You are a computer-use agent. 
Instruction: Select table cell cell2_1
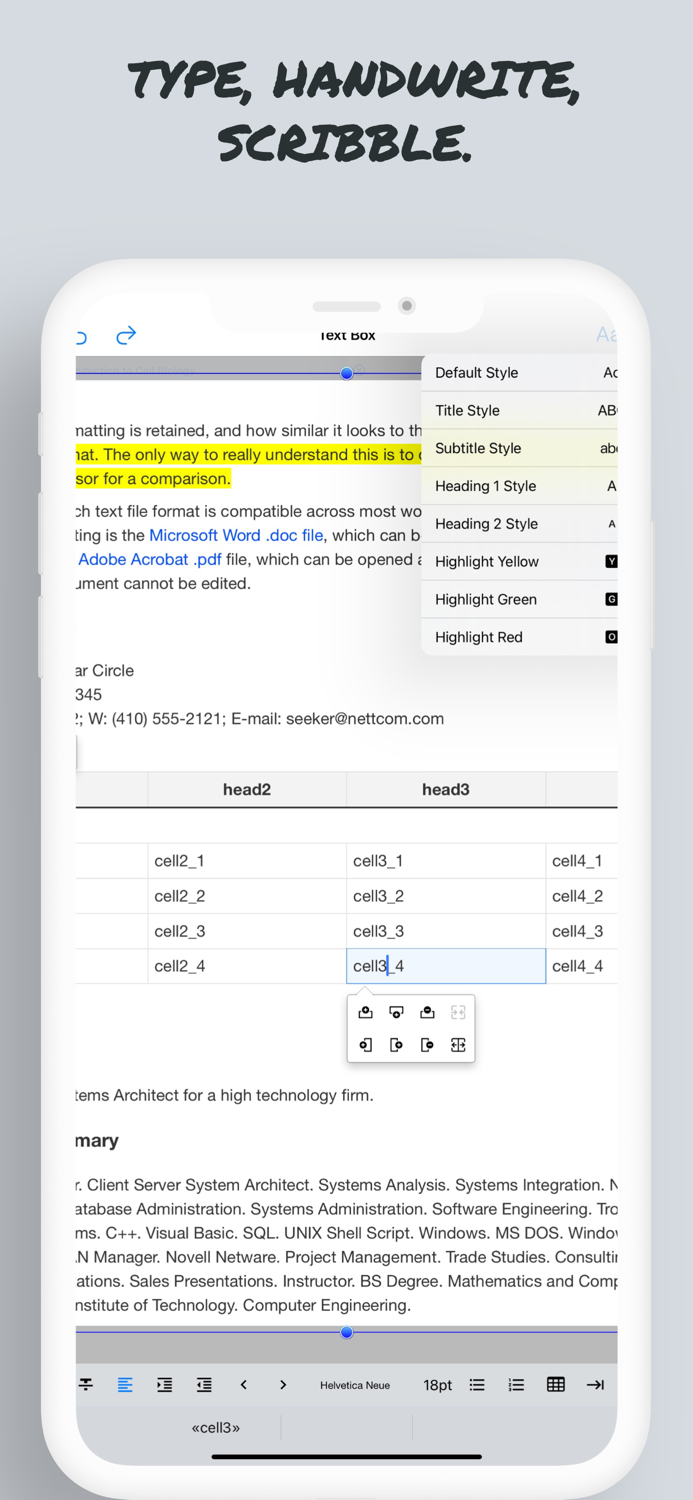[x=247, y=861]
